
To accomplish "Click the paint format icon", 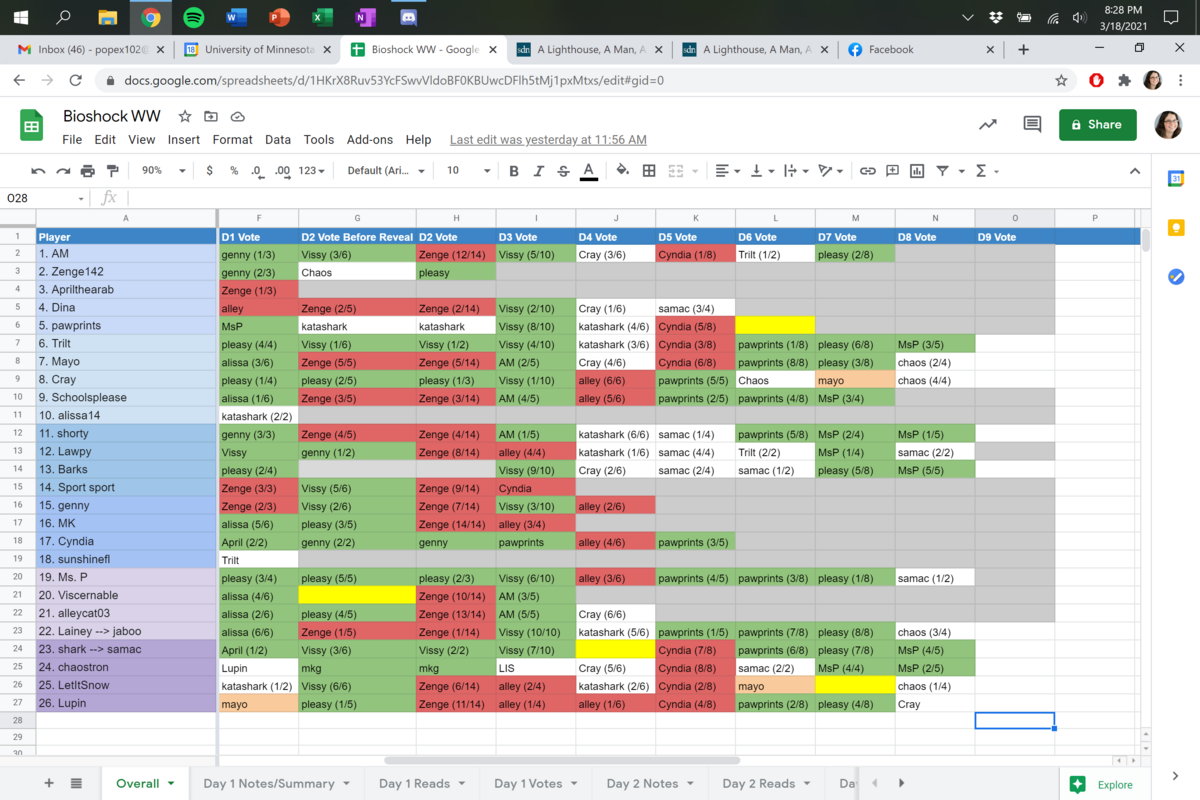I will click(112, 171).
